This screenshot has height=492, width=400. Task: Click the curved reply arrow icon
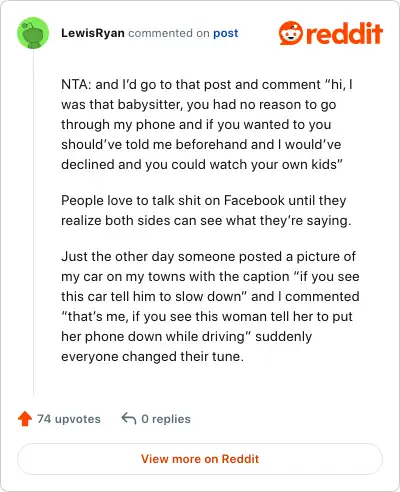tap(129, 418)
